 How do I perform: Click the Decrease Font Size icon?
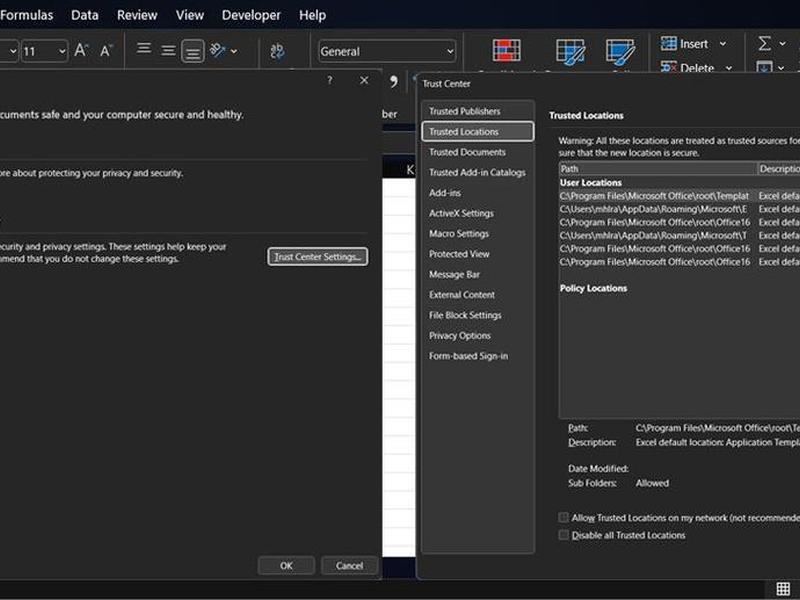[106, 51]
